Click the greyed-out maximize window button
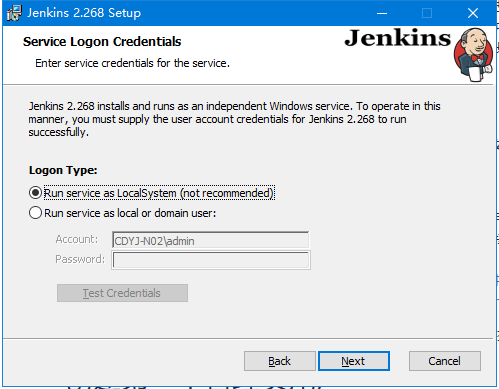The height and width of the screenshot is (389, 499). 427,13
